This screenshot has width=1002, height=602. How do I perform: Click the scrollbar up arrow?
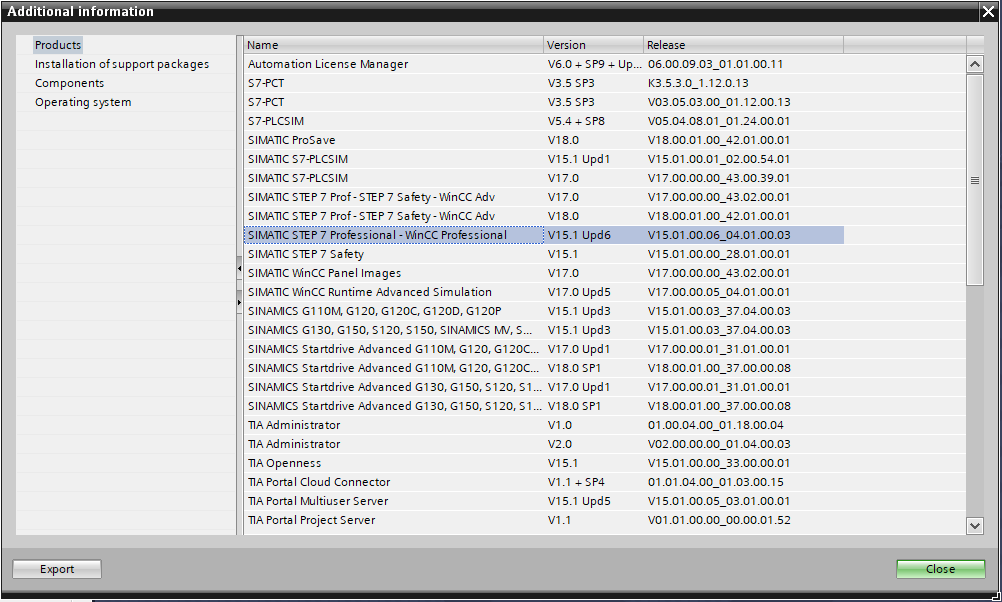coord(975,64)
